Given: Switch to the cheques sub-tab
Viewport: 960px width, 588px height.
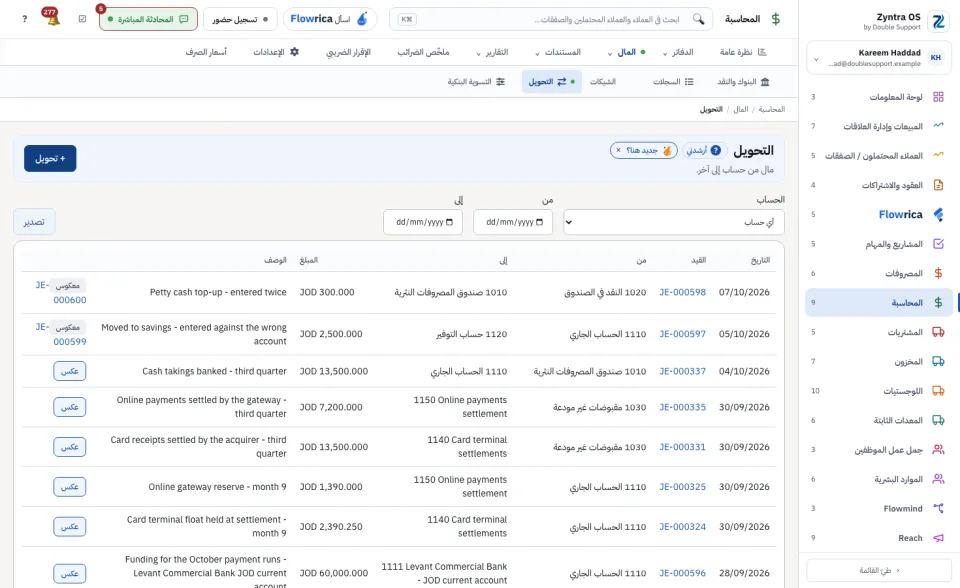Looking at the screenshot, I should (x=602, y=81).
